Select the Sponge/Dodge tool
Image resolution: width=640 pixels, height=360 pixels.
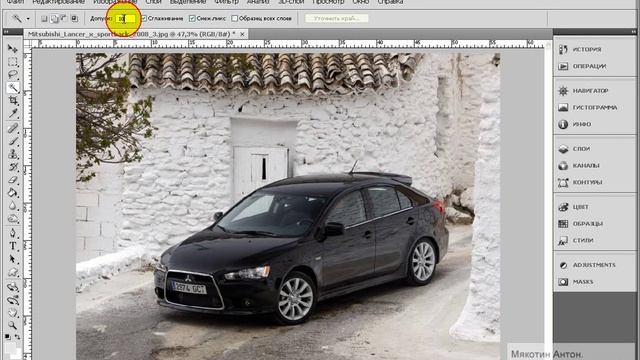pyautogui.click(x=13, y=219)
